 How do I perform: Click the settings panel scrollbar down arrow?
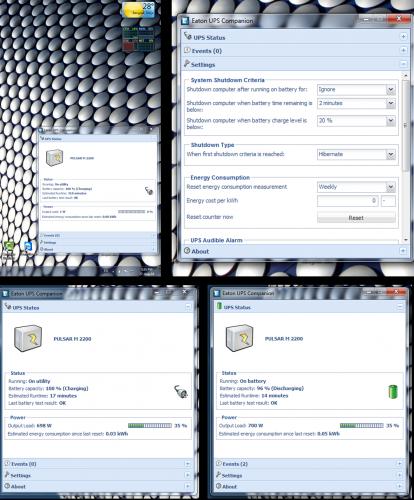coord(405,240)
